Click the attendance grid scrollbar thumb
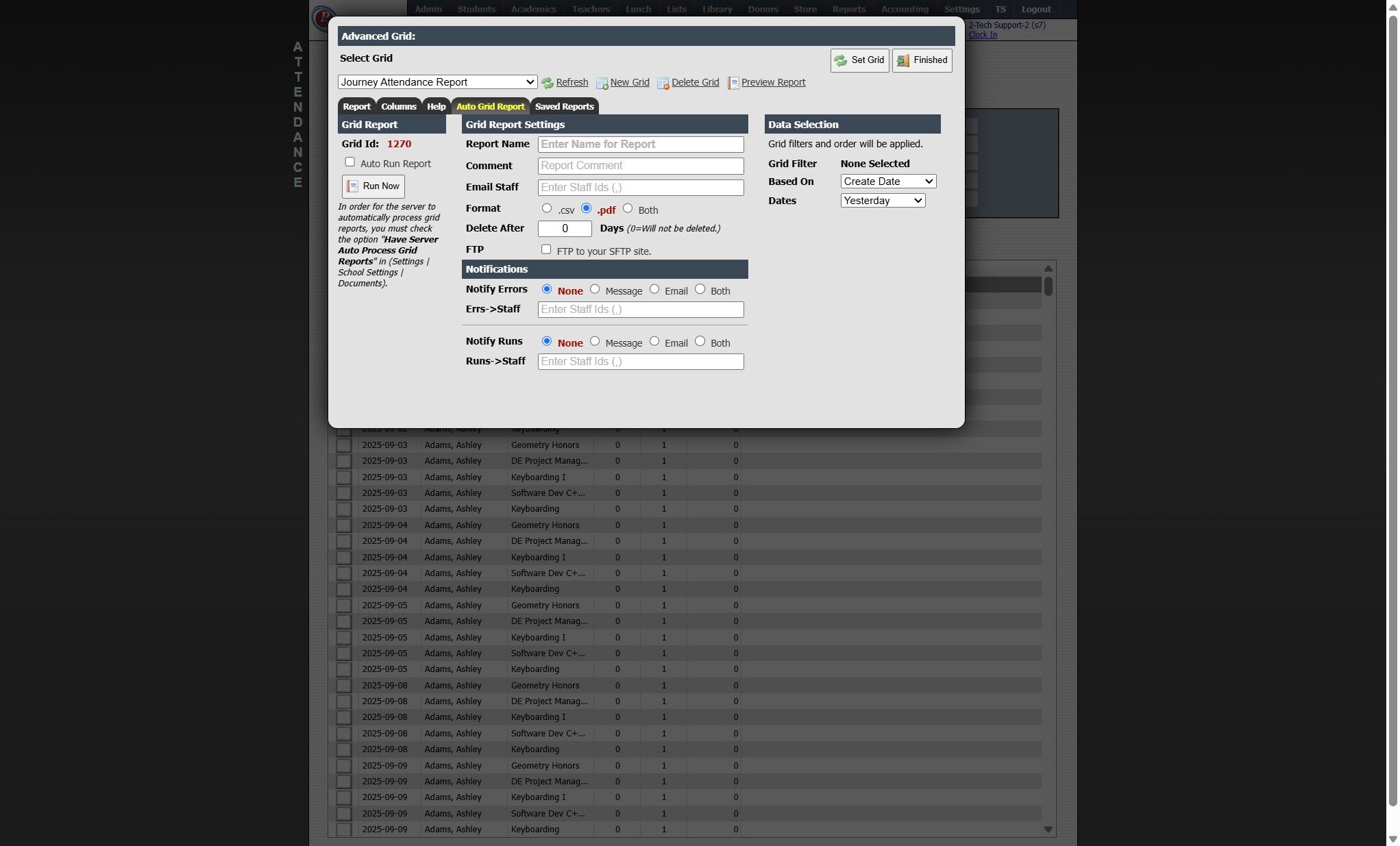Viewport: 1400px width, 846px height. point(1048,286)
